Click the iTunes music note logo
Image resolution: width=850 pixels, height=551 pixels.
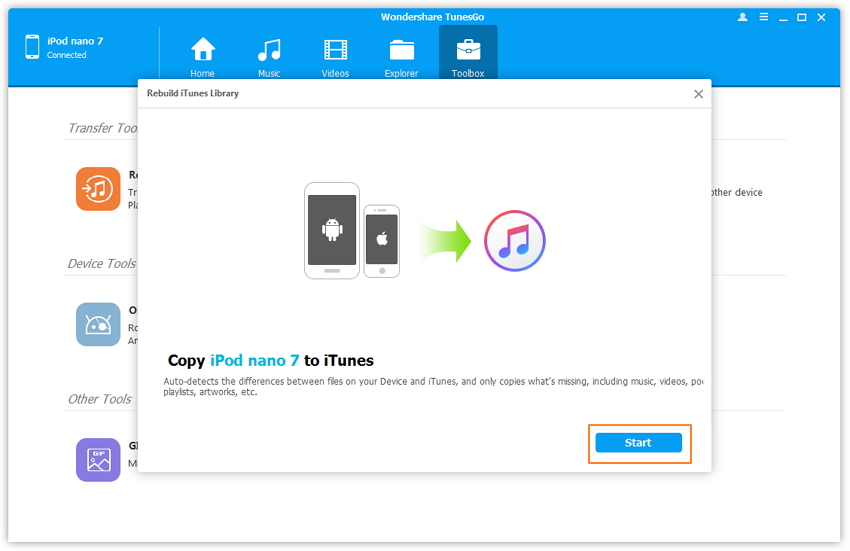click(515, 241)
